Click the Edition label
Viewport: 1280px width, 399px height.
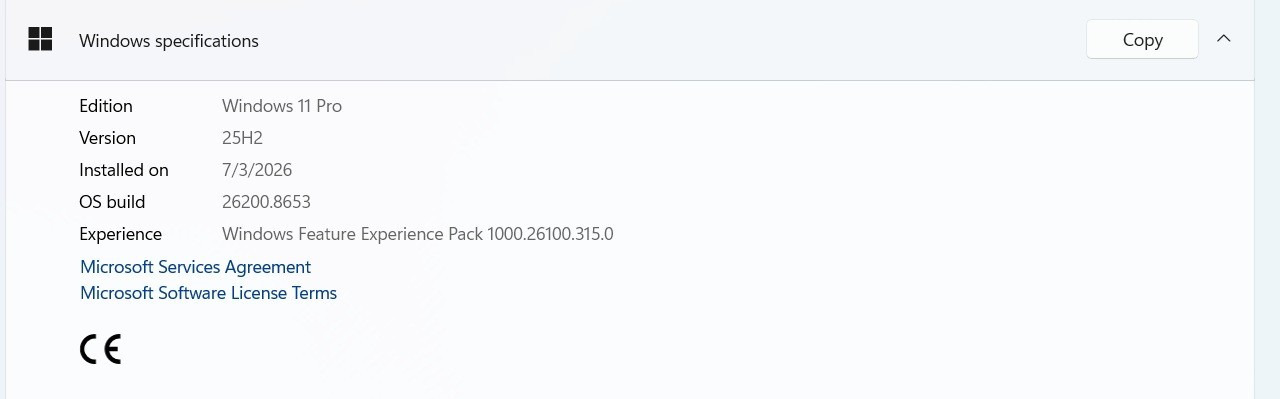[x=106, y=106]
